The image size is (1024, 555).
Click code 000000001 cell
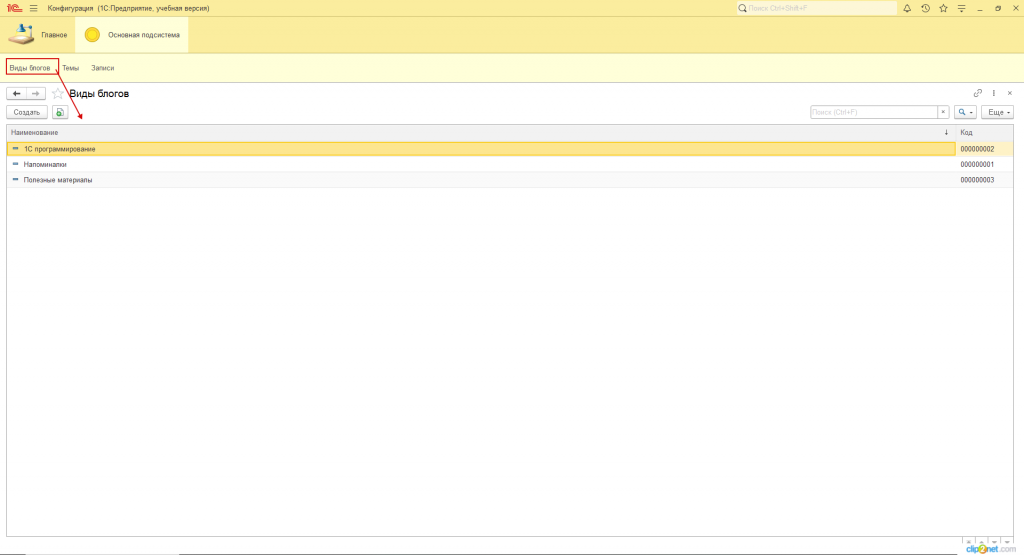click(x=984, y=165)
